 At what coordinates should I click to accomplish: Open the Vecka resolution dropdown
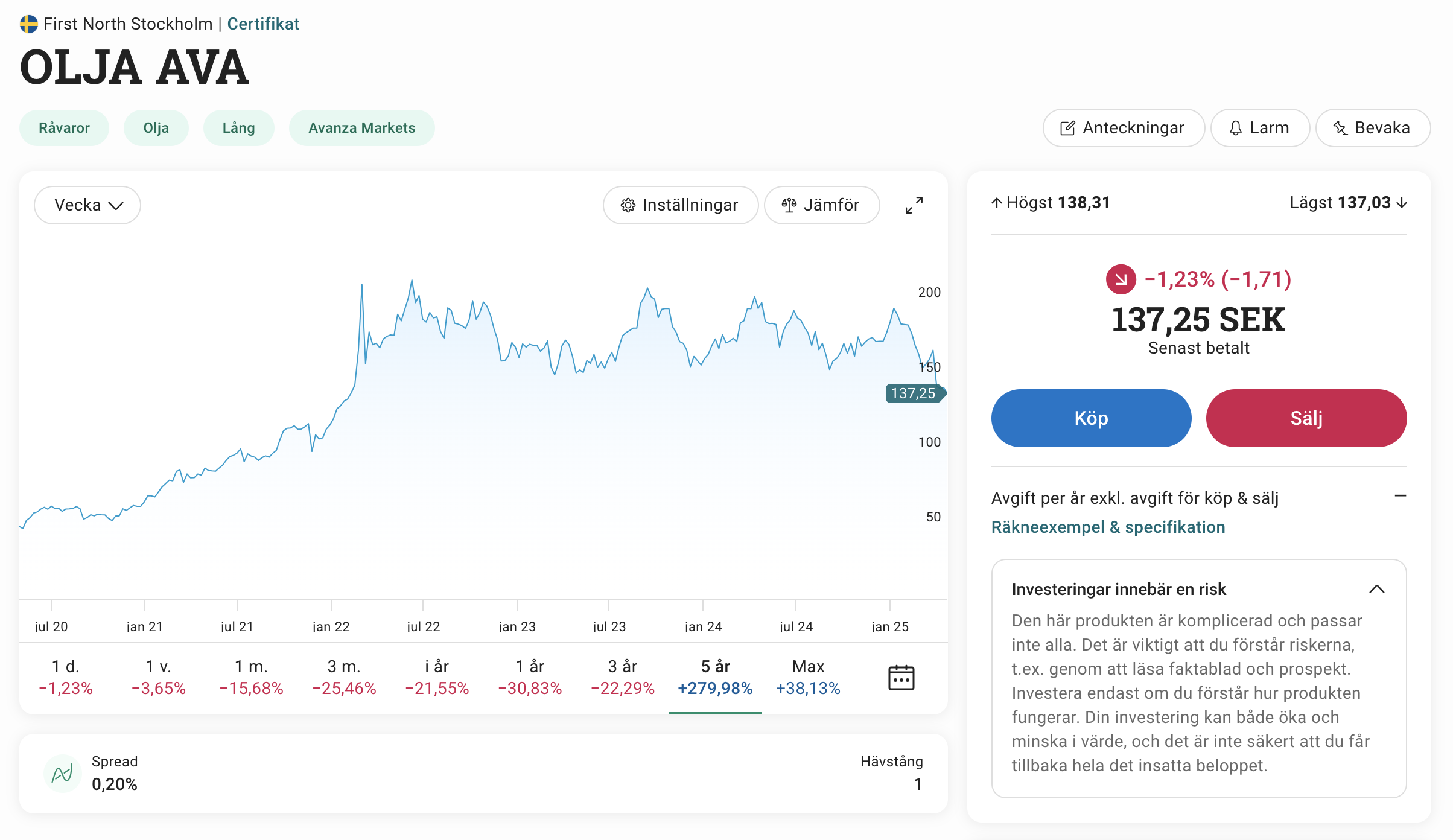[87, 205]
